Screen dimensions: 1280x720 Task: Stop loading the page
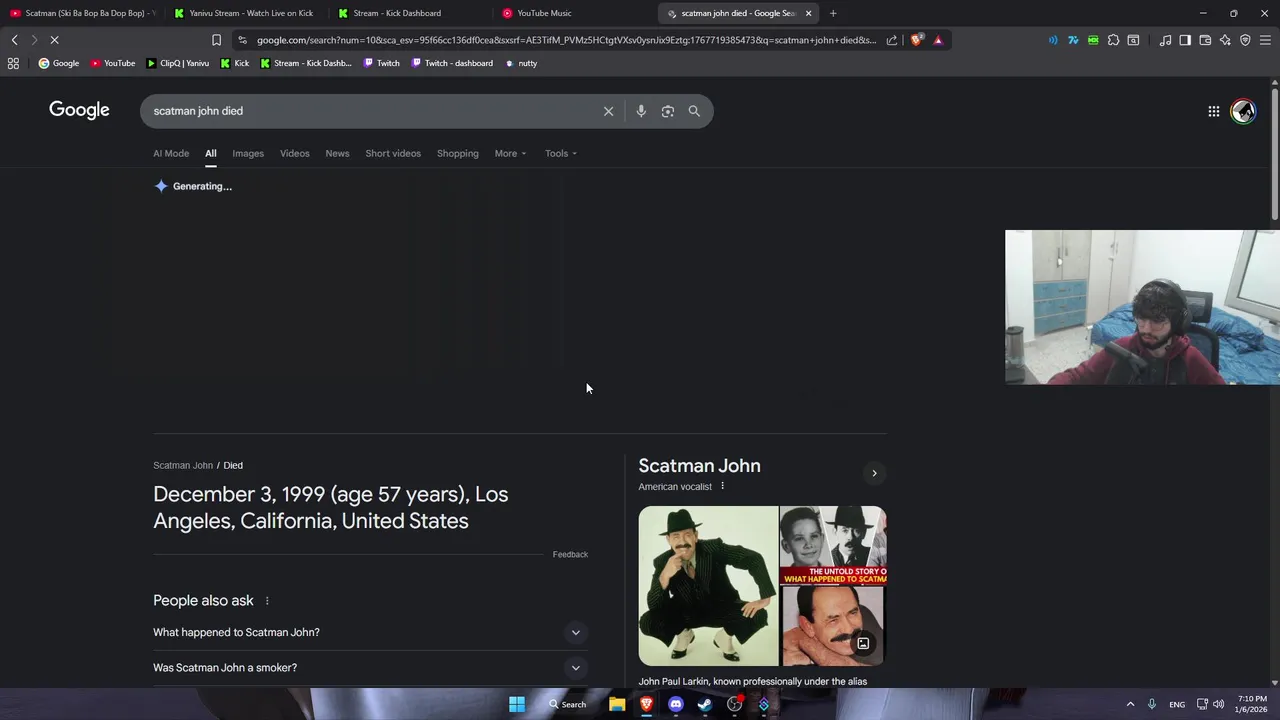point(54,40)
